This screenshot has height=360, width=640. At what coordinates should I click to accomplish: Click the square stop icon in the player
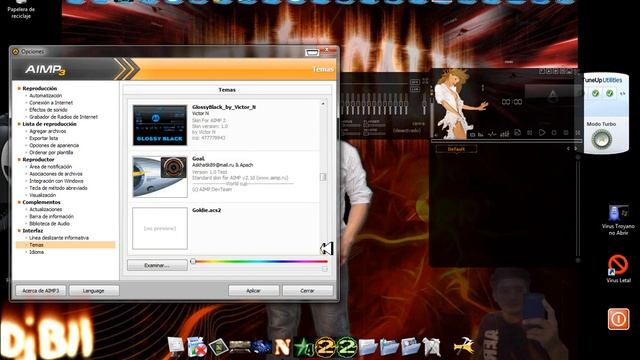coord(554,133)
